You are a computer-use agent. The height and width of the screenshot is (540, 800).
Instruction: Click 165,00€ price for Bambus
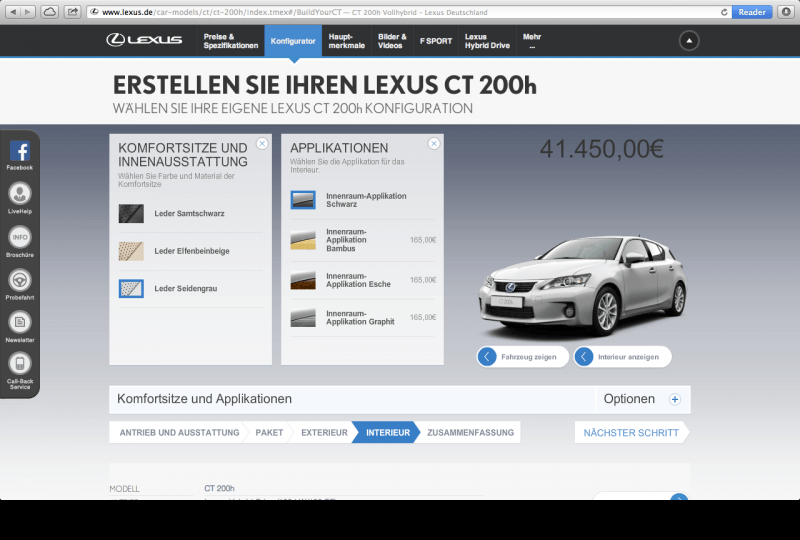coord(423,240)
